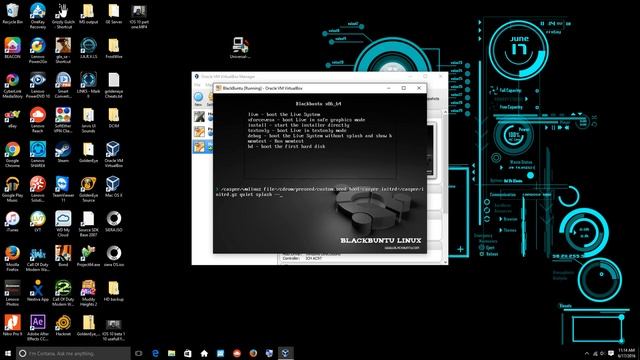The image size is (640, 360).
Task: Select Adobe After Effects CC icon
Action: pyautogui.click(x=38, y=328)
